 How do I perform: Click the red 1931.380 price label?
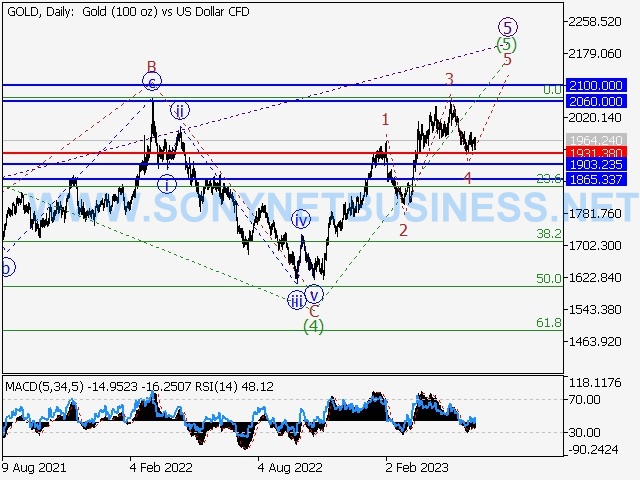[x=596, y=153]
